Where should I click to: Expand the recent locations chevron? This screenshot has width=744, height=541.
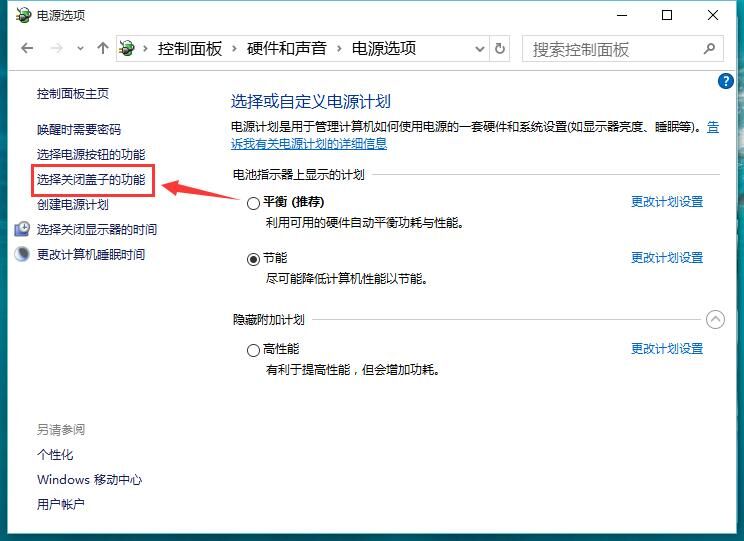pyautogui.click(x=80, y=49)
